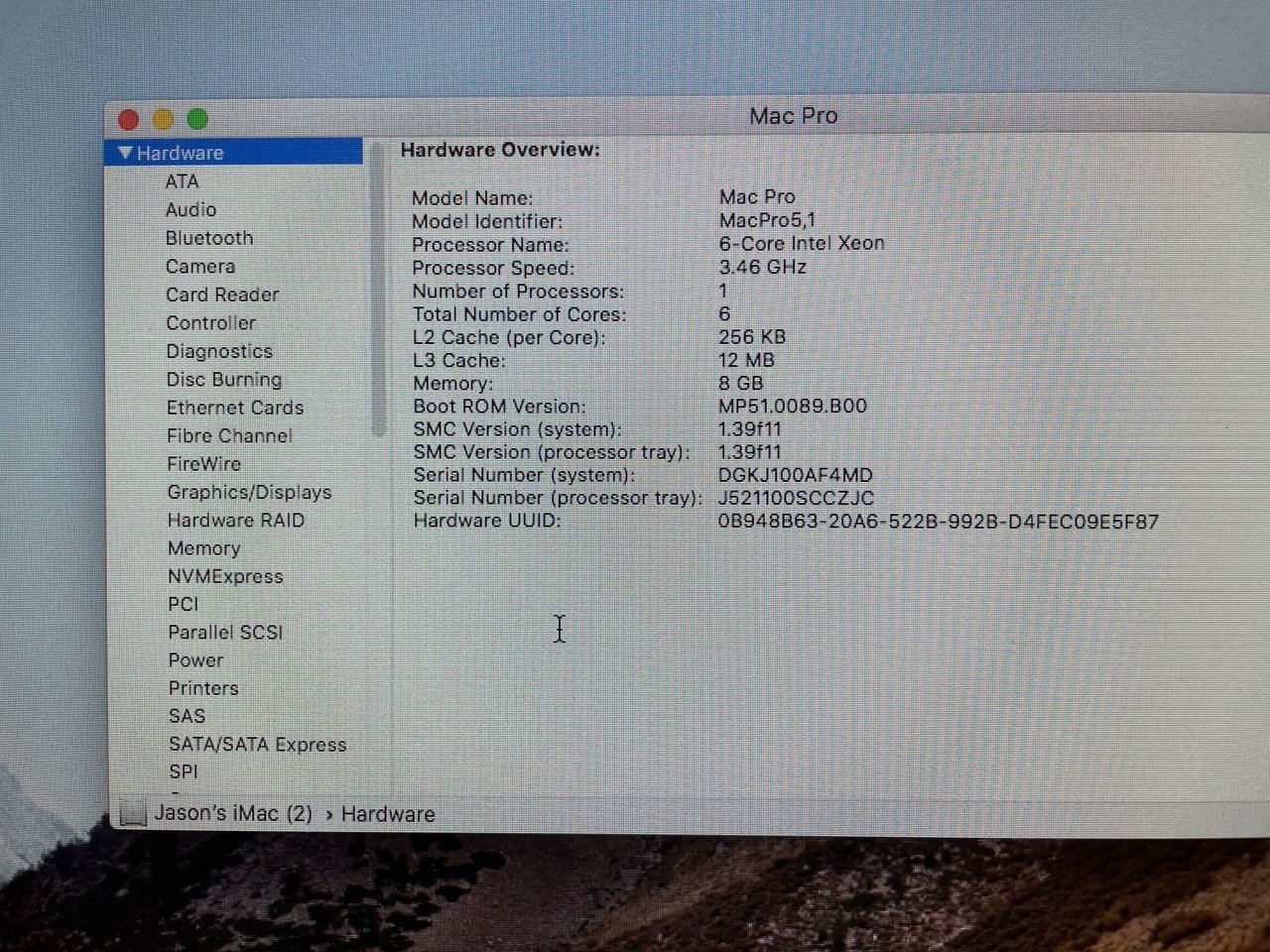Minimize the Mac Pro window

pos(163,120)
